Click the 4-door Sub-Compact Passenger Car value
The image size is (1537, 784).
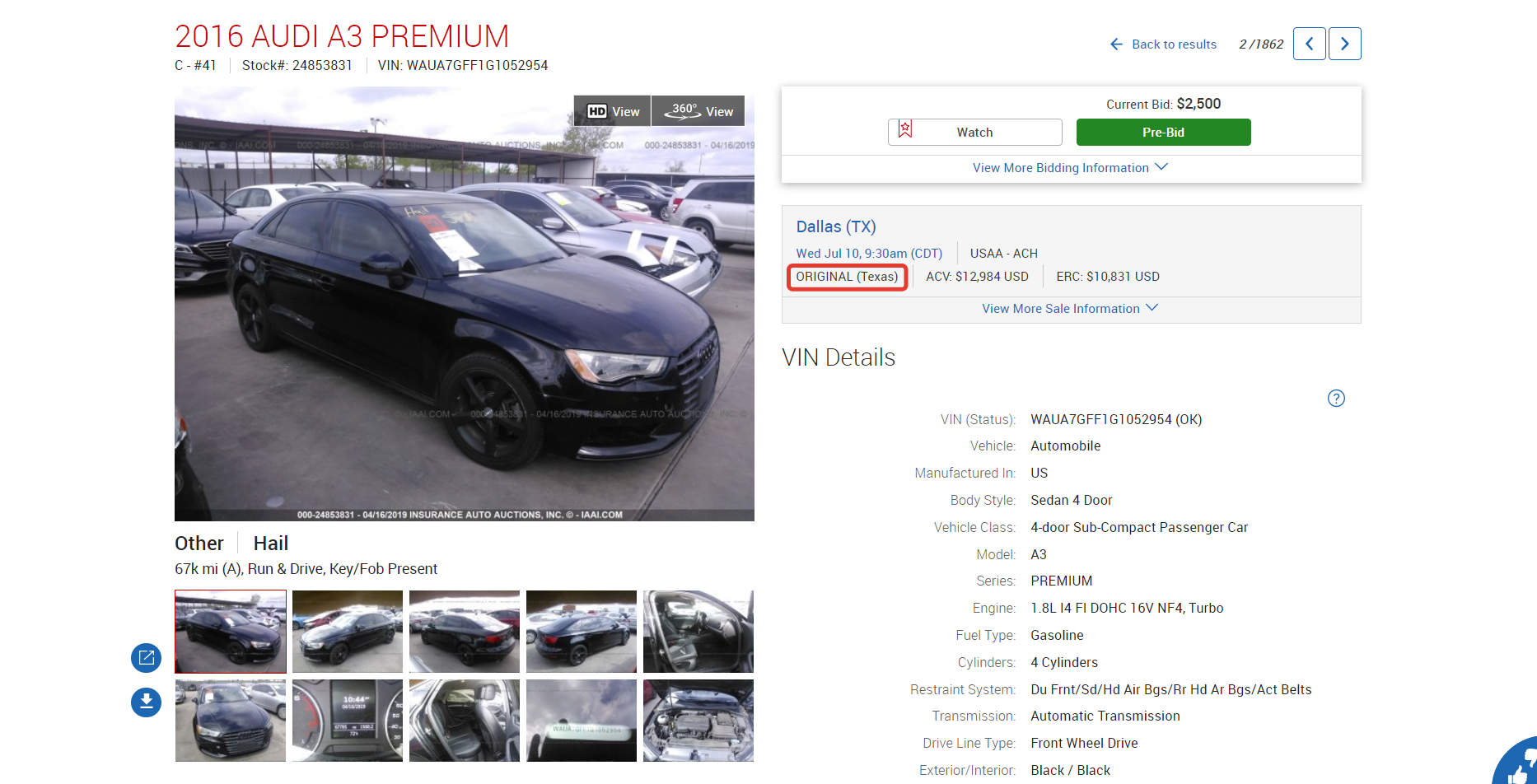point(1139,527)
